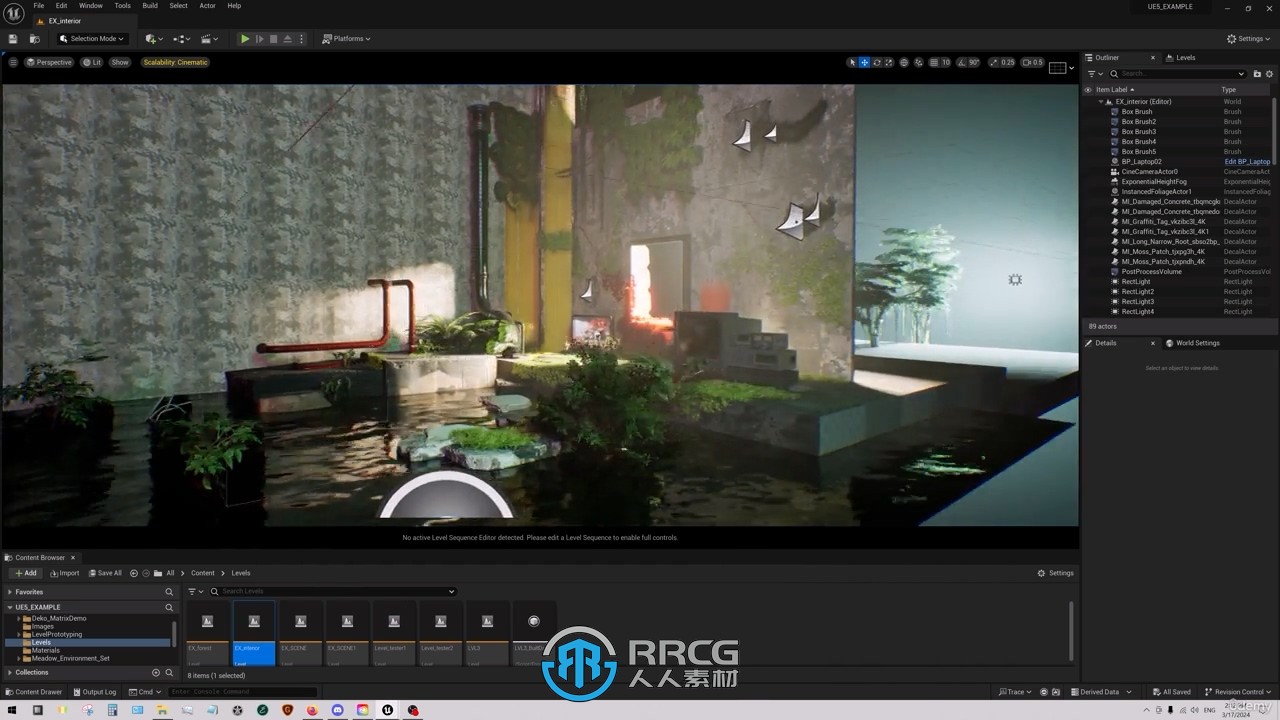The image size is (1280, 720).
Task: Click the Stop playback button
Action: tap(274, 39)
